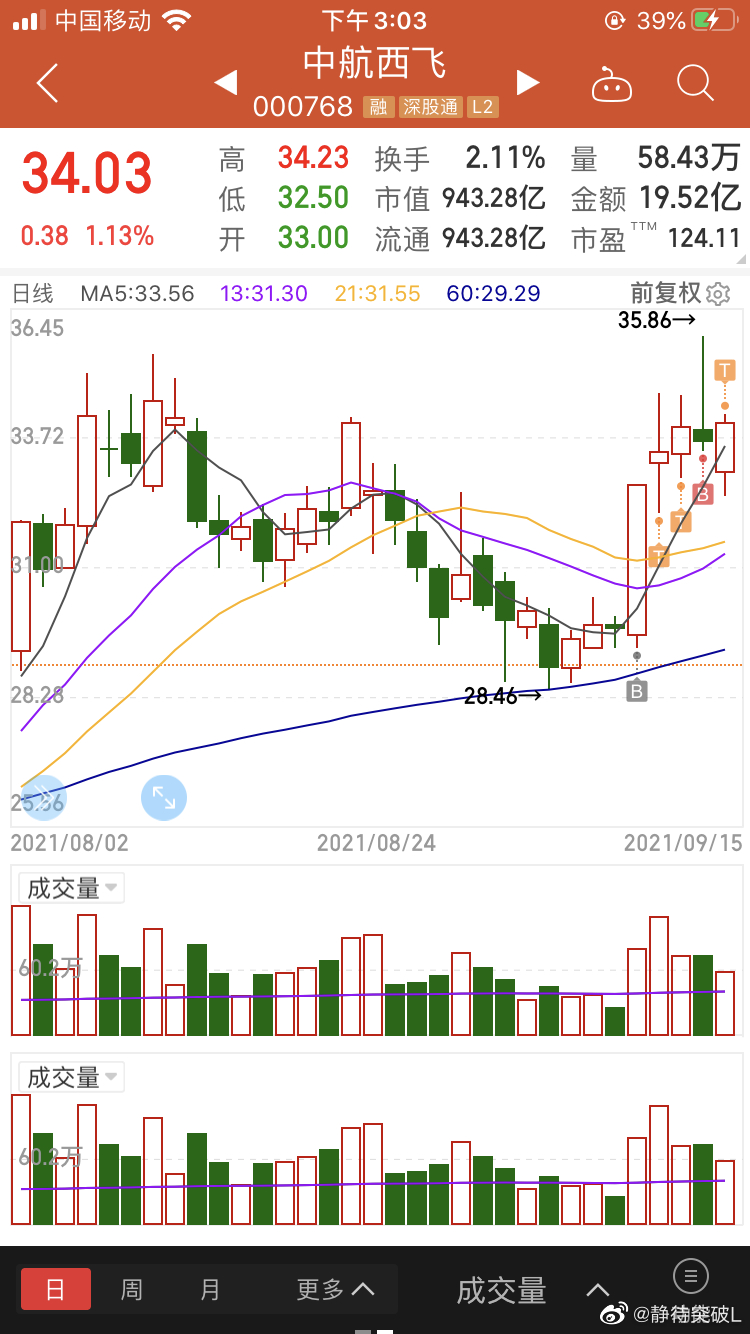Tap the back arrow icon

coord(47,83)
